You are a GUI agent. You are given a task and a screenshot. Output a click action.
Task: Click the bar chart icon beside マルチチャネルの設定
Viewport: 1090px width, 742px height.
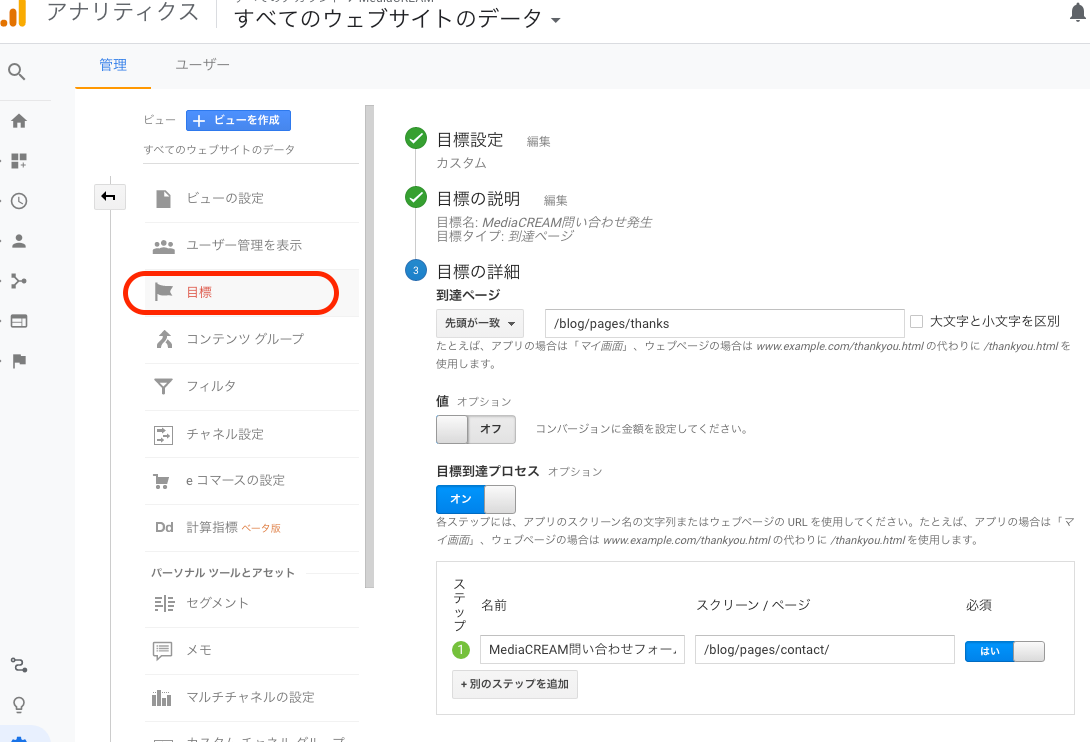click(161, 697)
